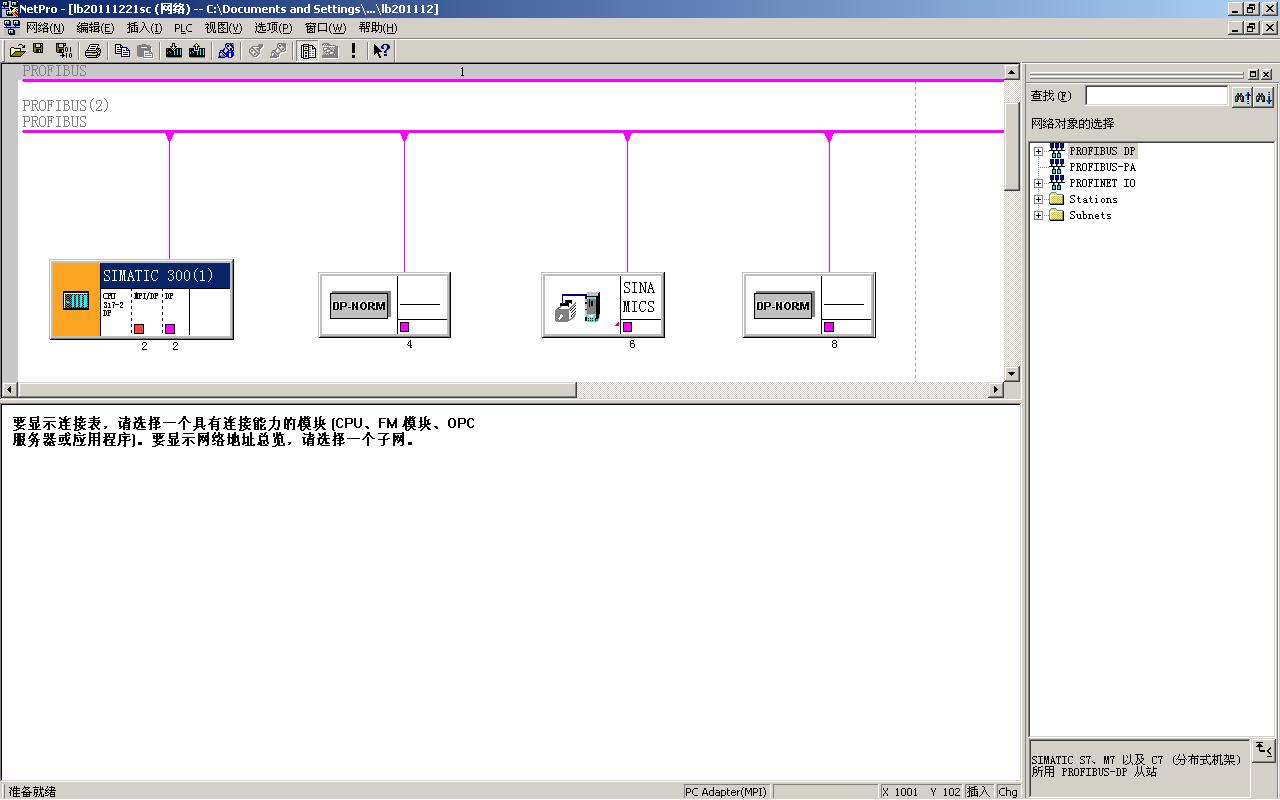Open the 帮助(H) menu
Image resolution: width=1280 pixels, height=800 pixels.
click(377, 28)
